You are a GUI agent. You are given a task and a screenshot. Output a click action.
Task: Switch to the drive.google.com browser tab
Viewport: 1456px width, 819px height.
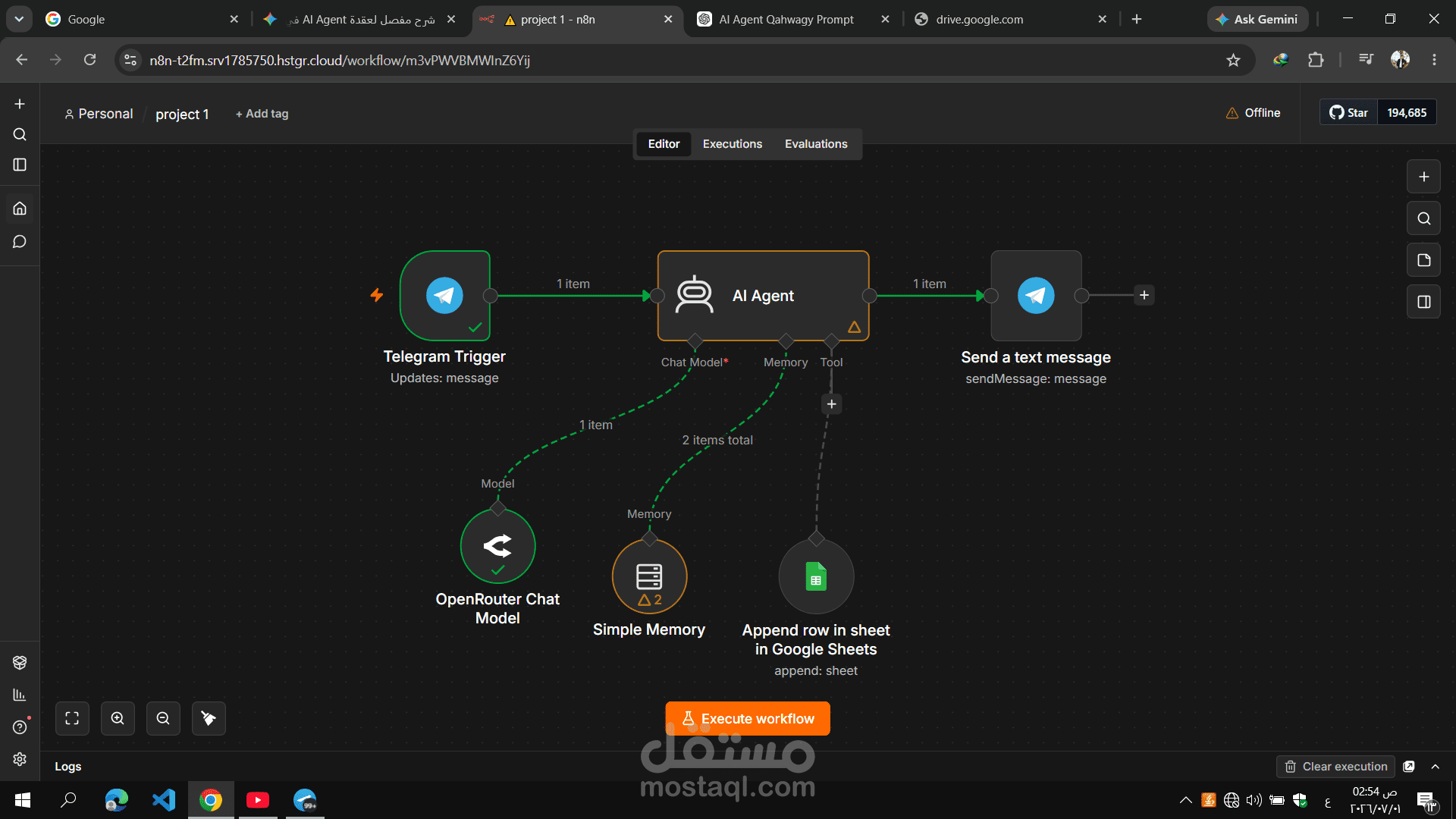click(1011, 19)
